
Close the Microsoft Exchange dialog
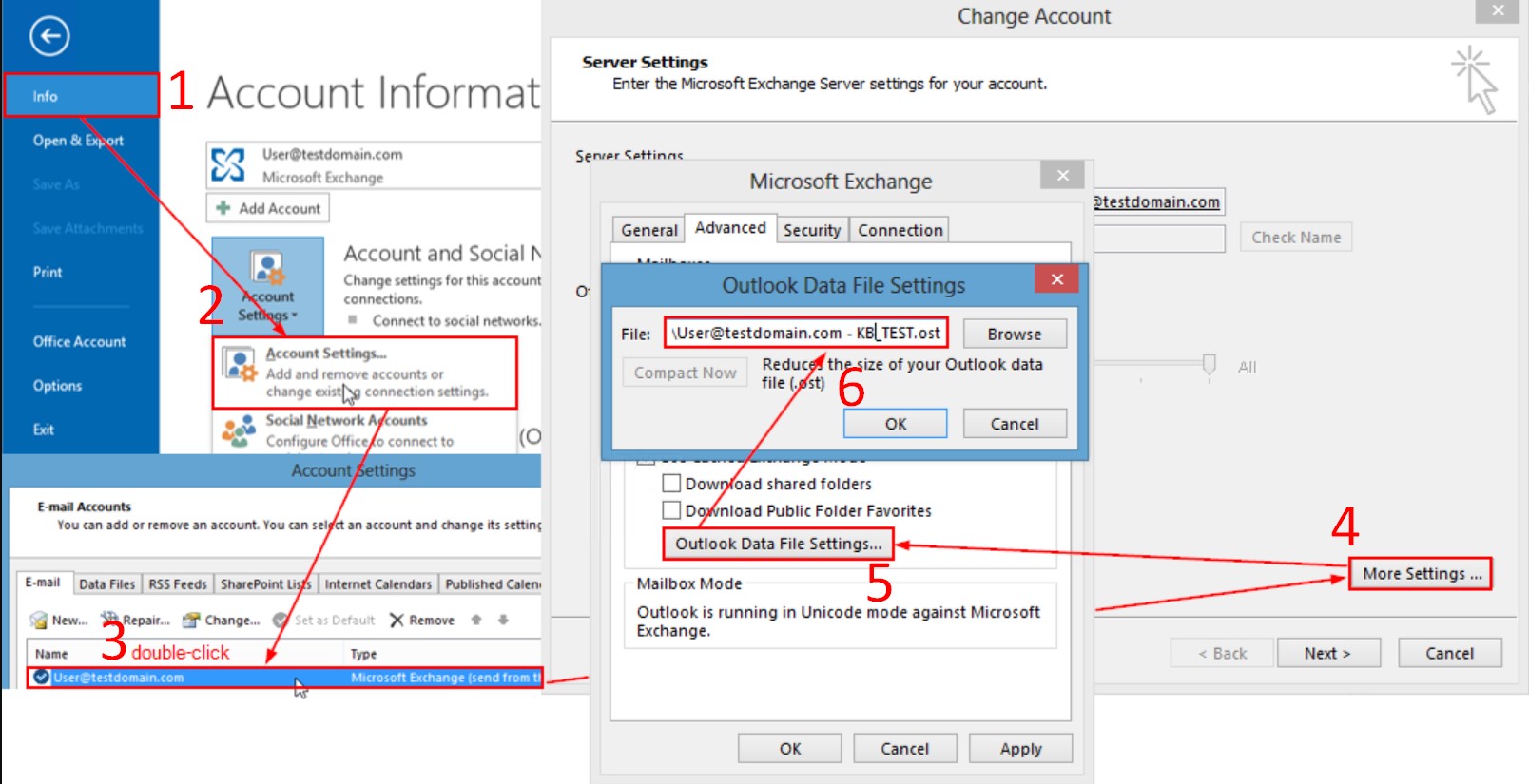(x=1063, y=176)
